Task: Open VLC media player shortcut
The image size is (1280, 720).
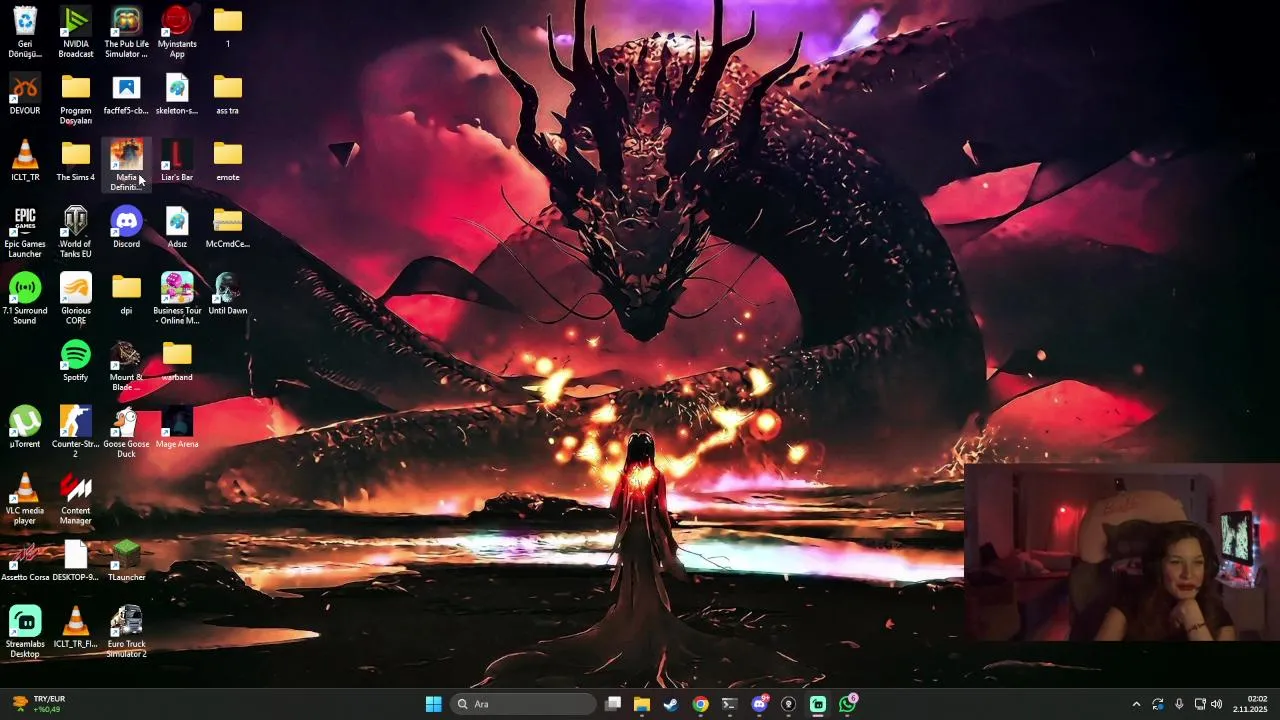Action: 25,498
